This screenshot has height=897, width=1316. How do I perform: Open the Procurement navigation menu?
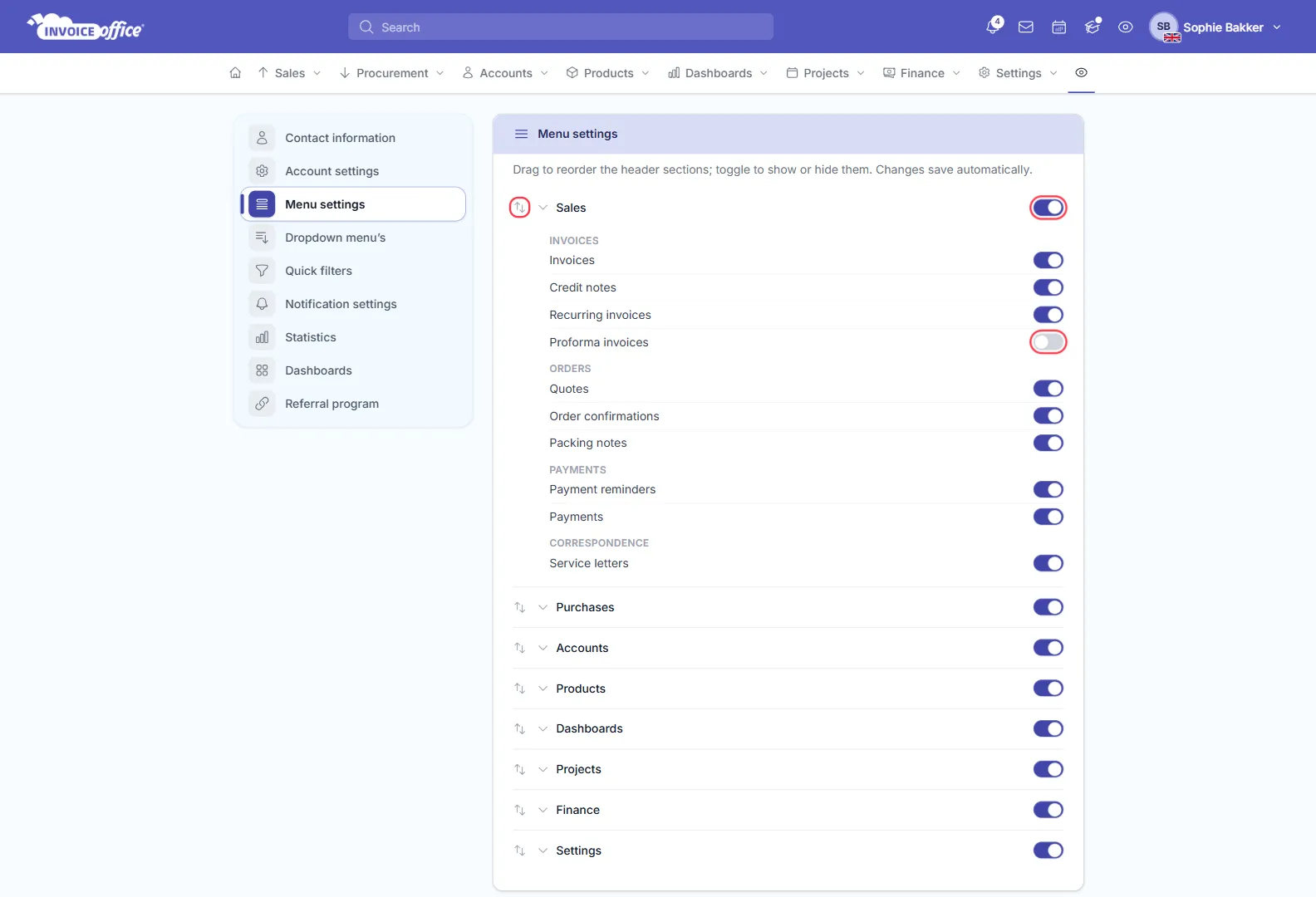[391, 73]
